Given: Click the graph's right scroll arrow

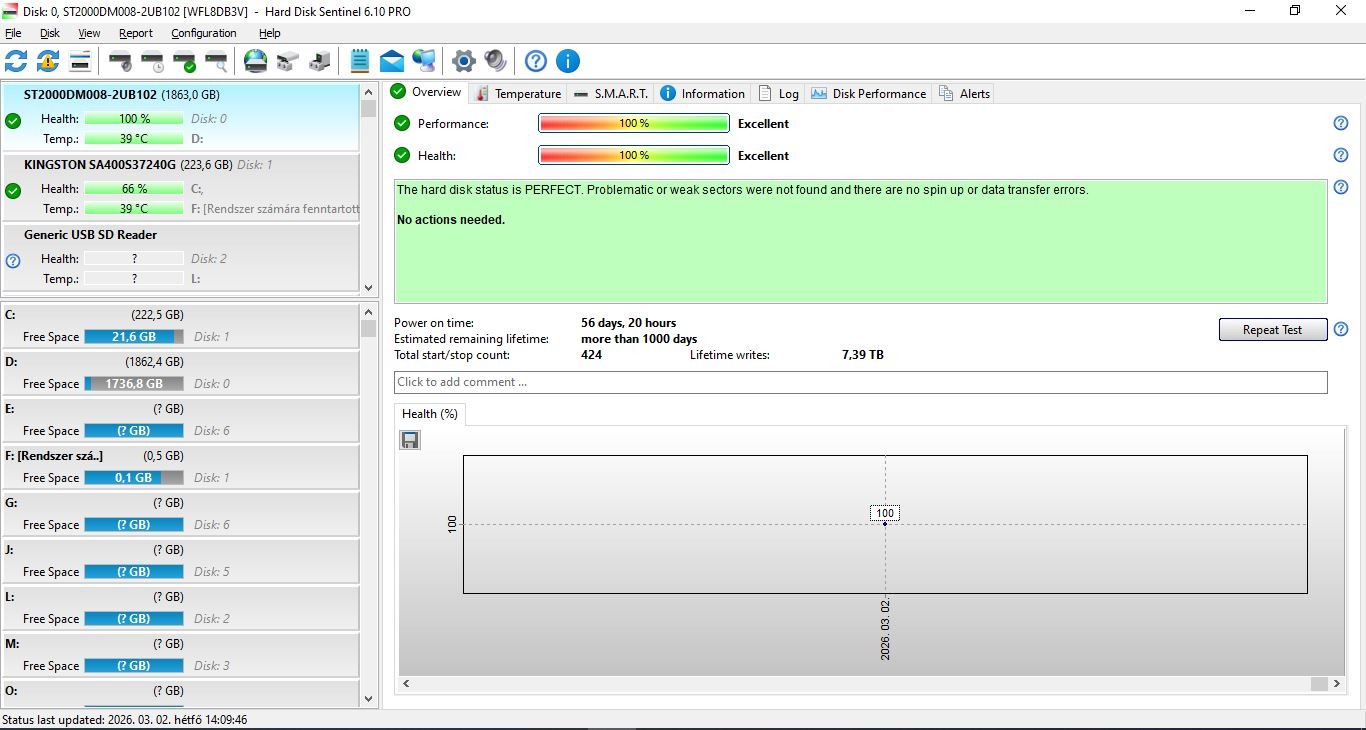Looking at the screenshot, I should pyautogui.click(x=1336, y=684).
